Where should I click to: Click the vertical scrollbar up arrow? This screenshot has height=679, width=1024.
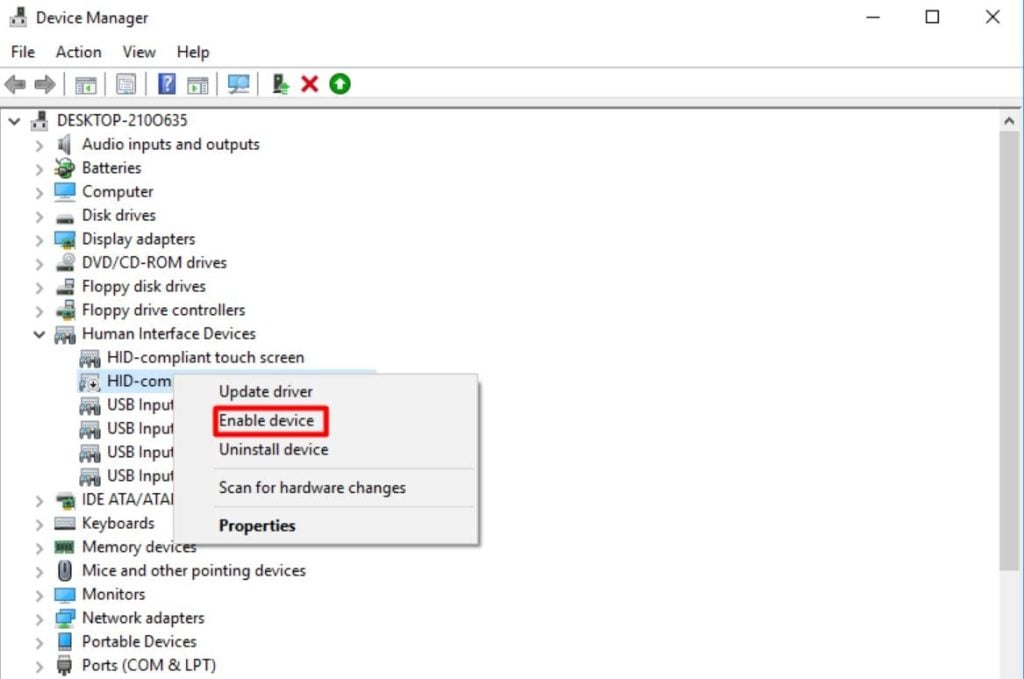tap(1009, 121)
